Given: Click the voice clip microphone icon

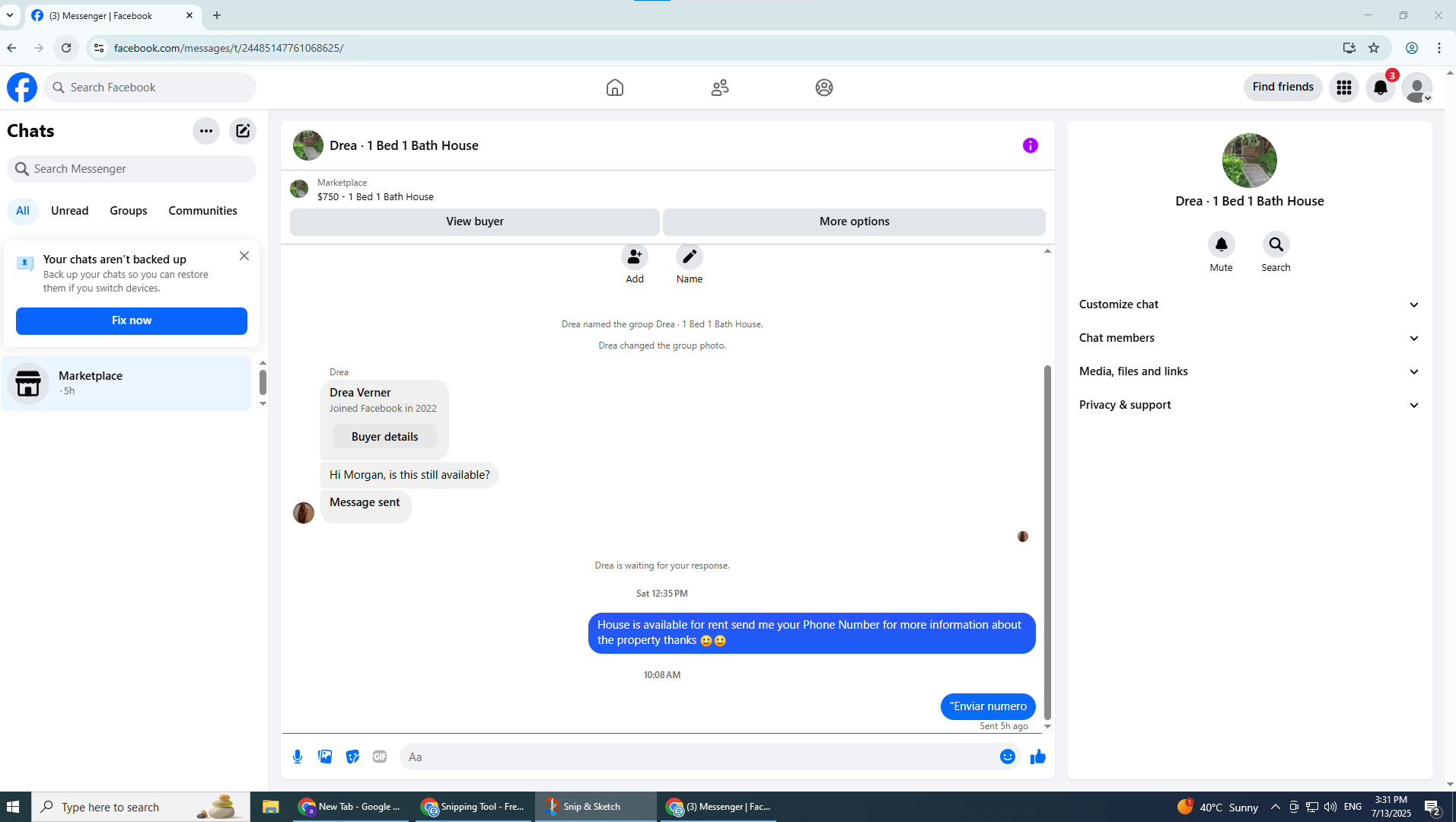Looking at the screenshot, I should click(x=298, y=757).
